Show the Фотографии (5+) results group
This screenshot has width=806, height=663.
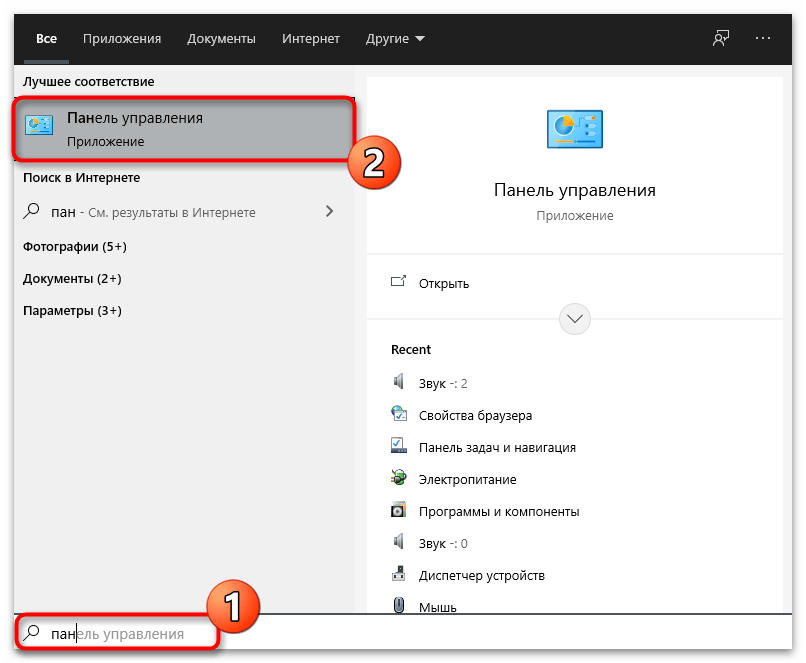coord(75,246)
